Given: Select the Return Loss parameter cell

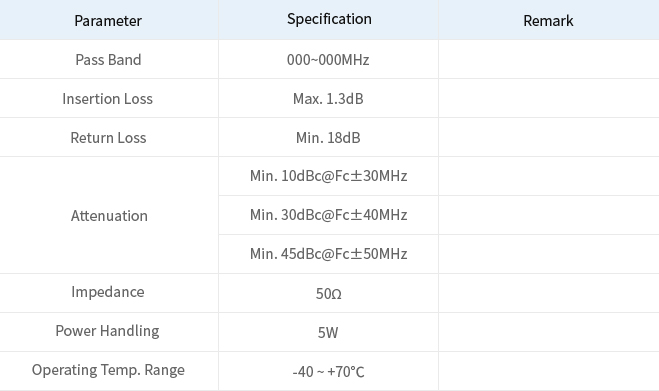Looking at the screenshot, I should 108,137.
